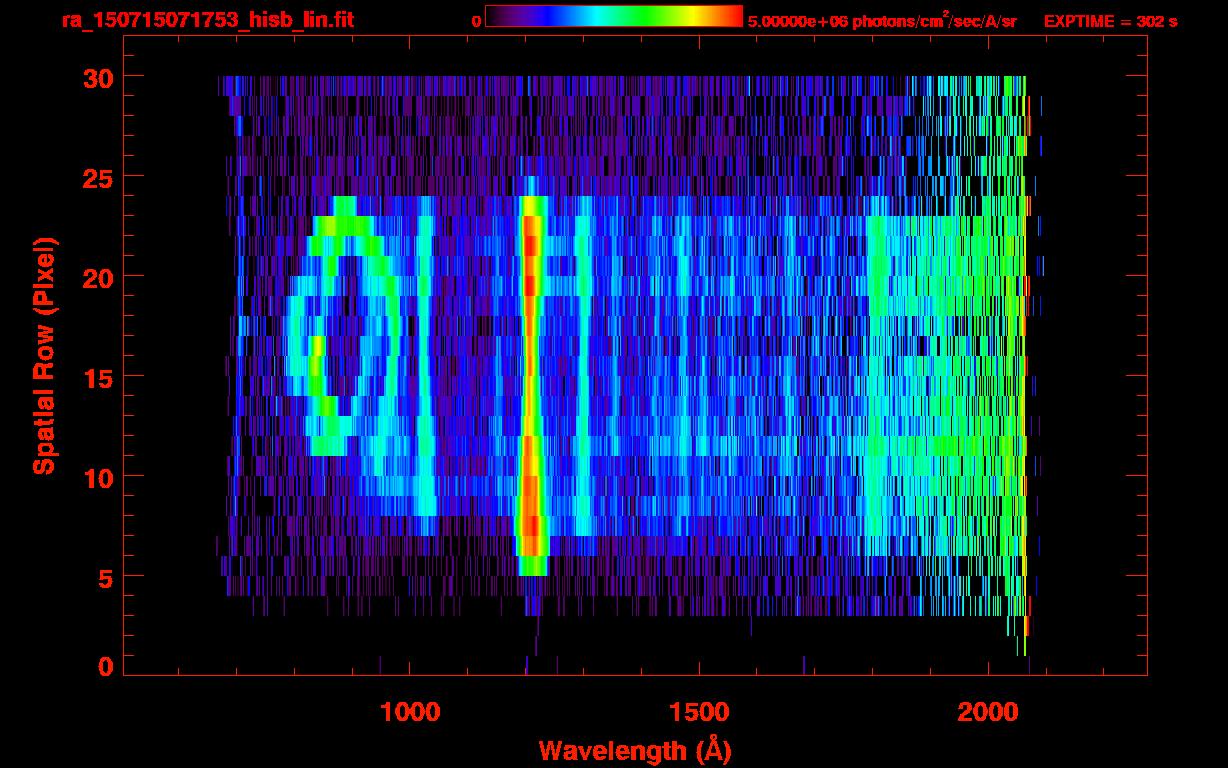The height and width of the screenshot is (768, 1228).
Task: Click the Spatial Row (Pixel) axis title
Action: pyautogui.click(x=45, y=356)
